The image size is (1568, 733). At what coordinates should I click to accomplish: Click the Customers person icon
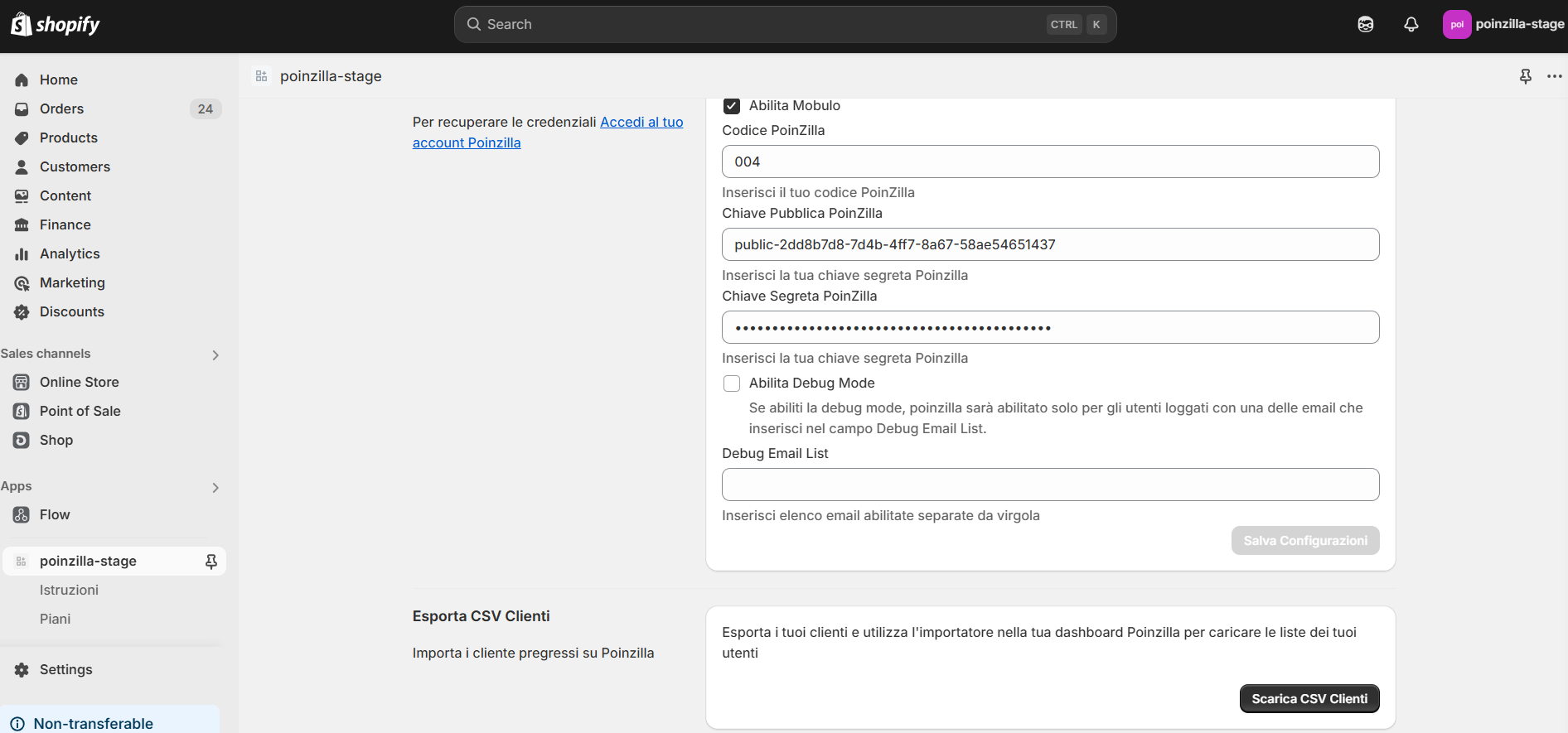coord(22,166)
